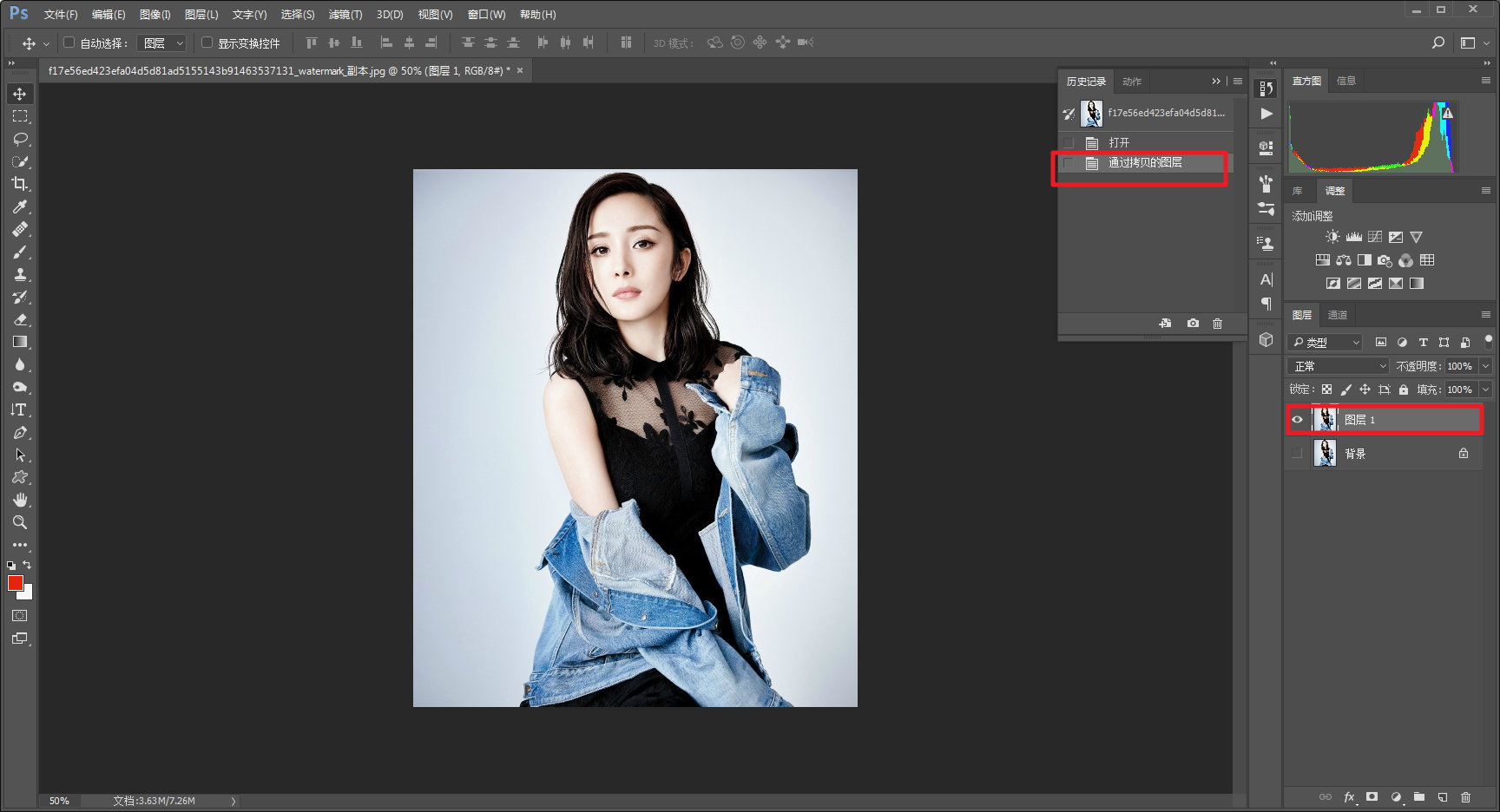Select the Gradient tool

(19, 342)
